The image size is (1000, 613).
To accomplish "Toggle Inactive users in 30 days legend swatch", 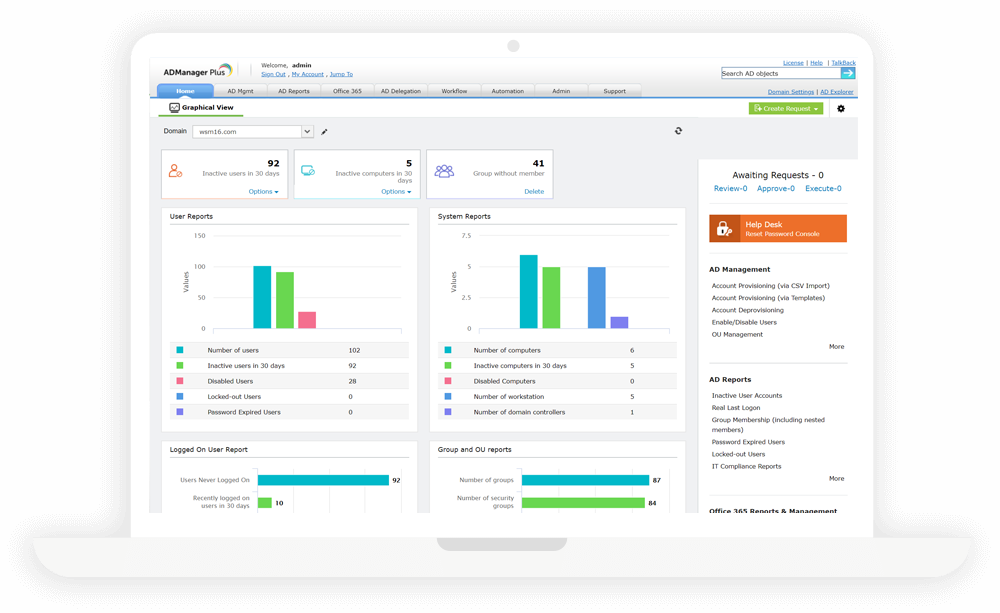I will pos(180,366).
